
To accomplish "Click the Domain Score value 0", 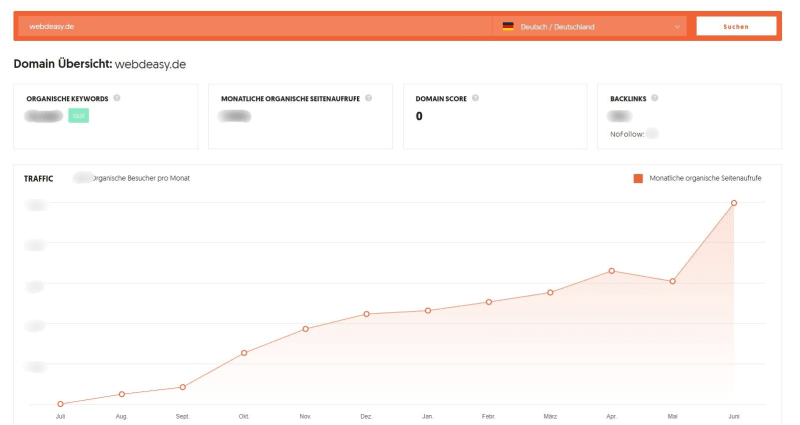I will [x=419, y=116].
